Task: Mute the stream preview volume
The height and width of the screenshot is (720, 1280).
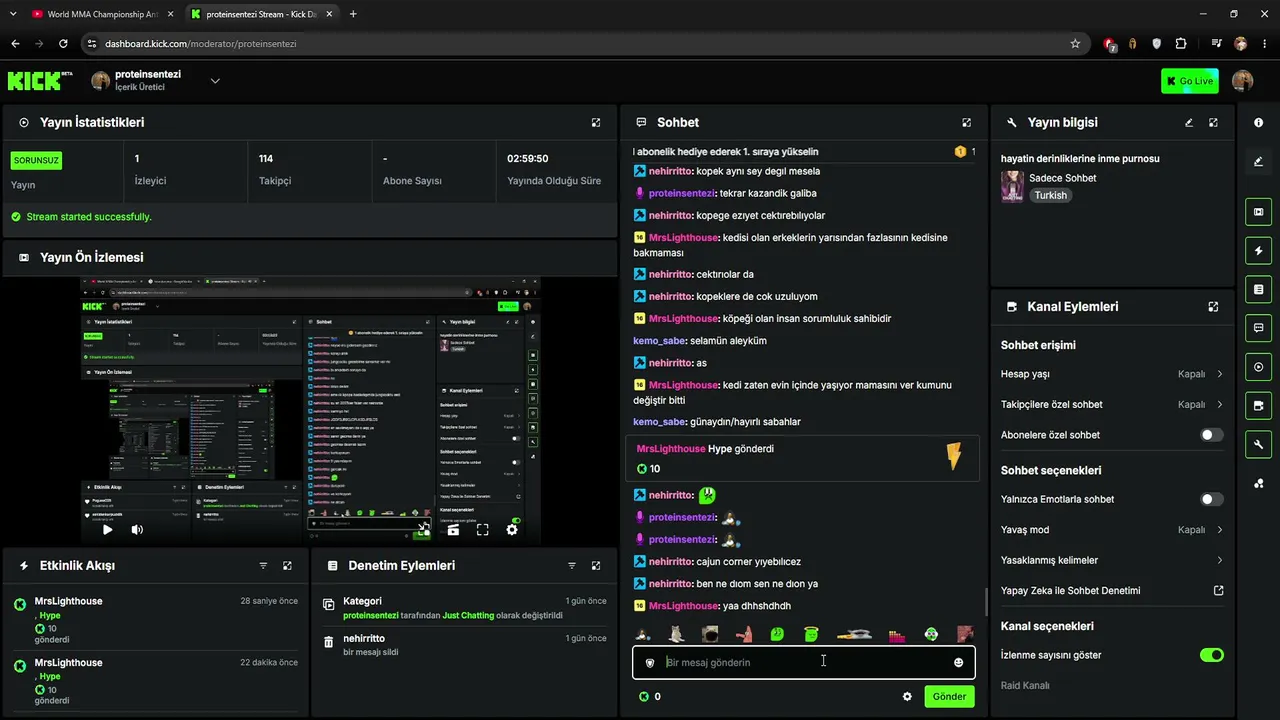Action: (137, 530)
